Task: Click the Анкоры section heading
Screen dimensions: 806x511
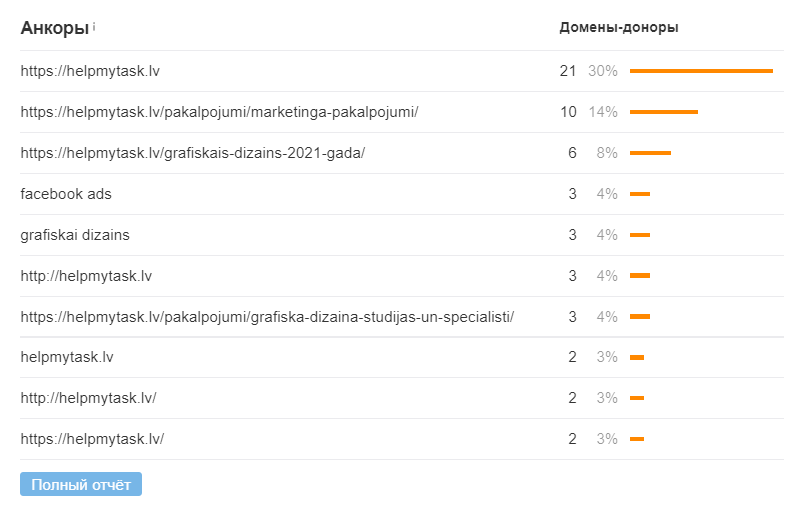Action: pos(54,28)
